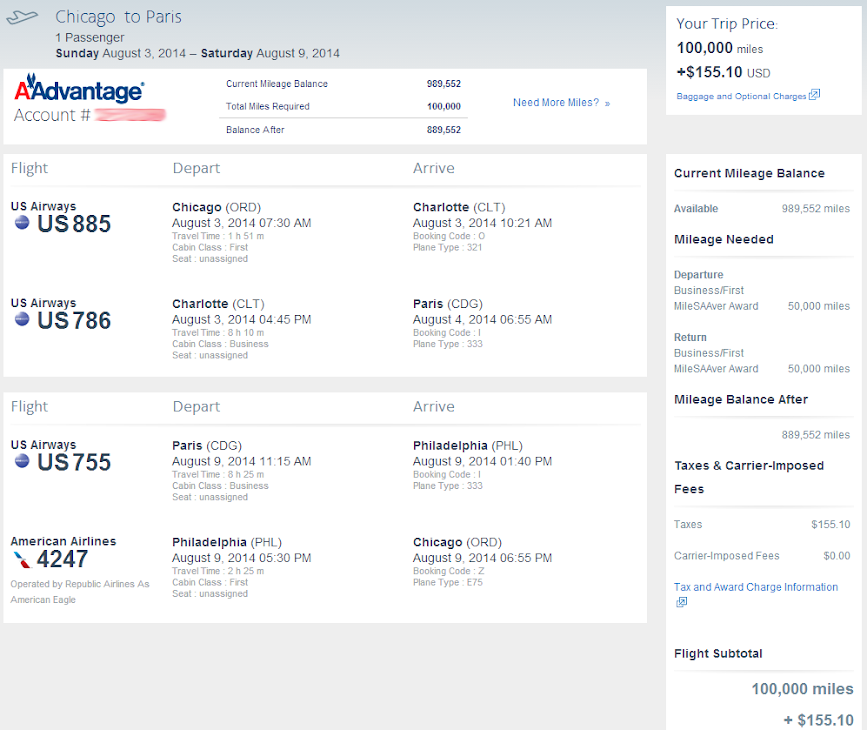Click the redacted AAdvantage account number
This screenshot has height=730, width=867.
[130, 114]
